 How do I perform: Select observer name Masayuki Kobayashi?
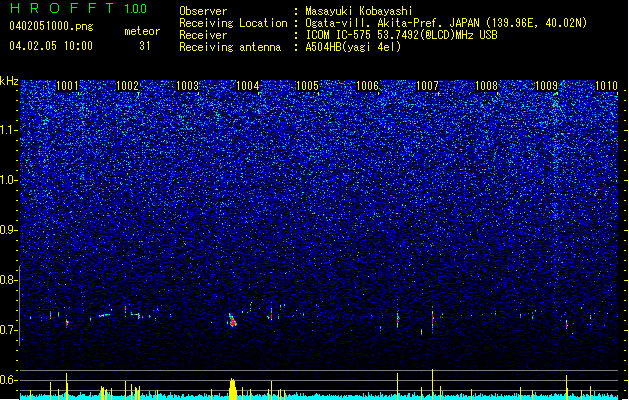pos(359,11)
